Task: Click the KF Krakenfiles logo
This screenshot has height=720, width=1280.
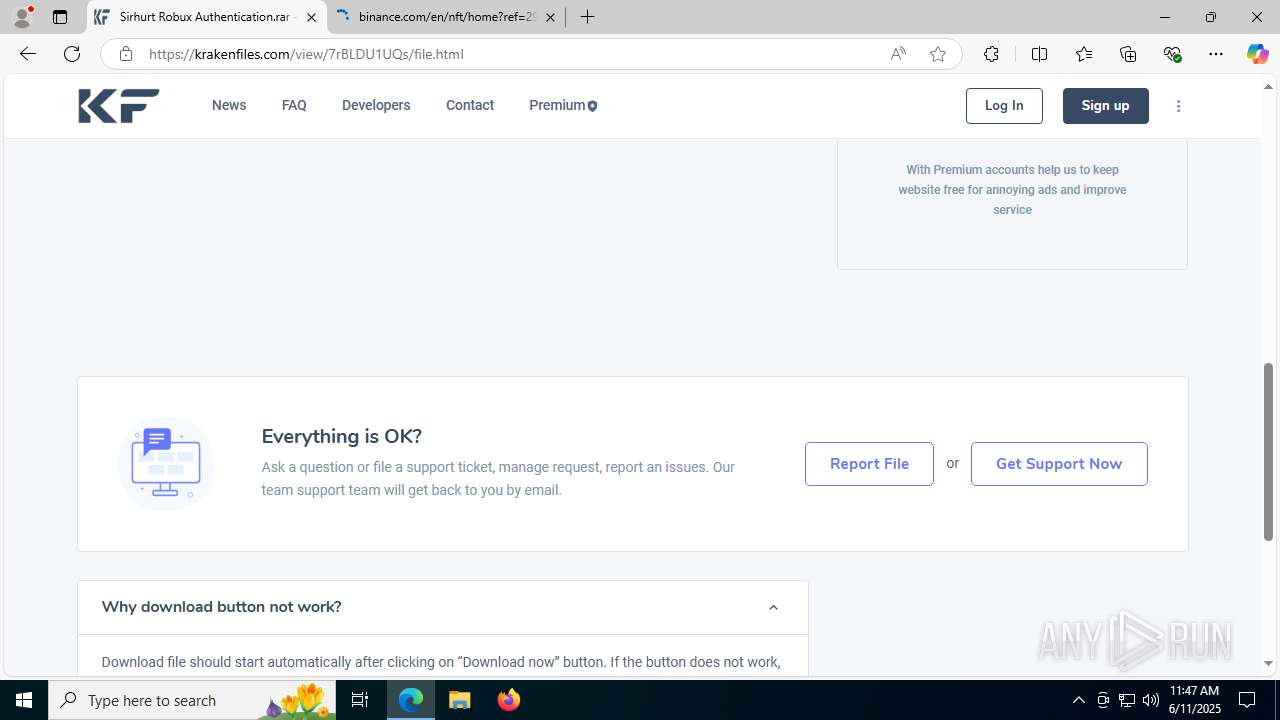Action: point(119,106)
